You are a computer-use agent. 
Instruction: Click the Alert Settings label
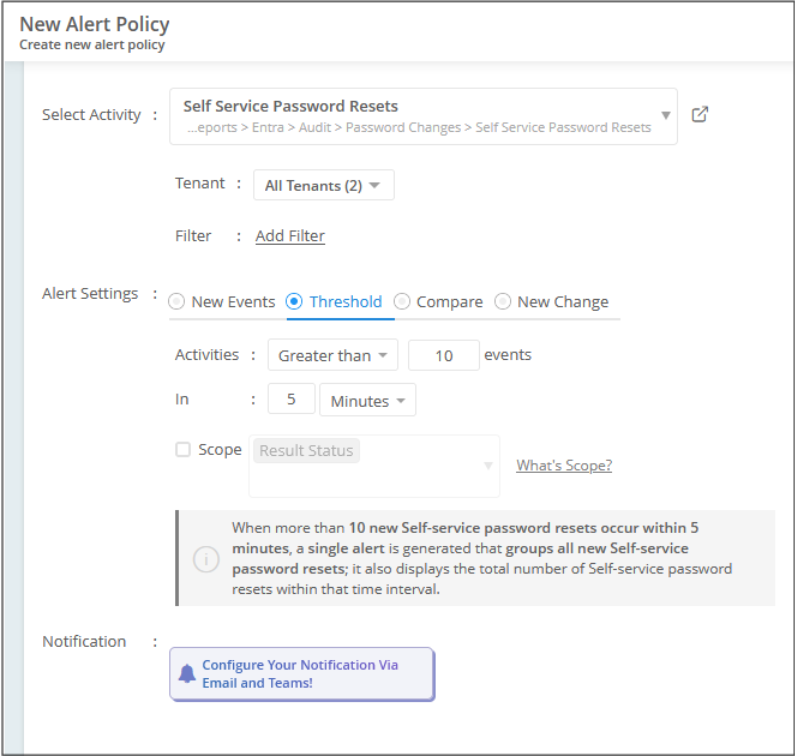tap(90, 294)
